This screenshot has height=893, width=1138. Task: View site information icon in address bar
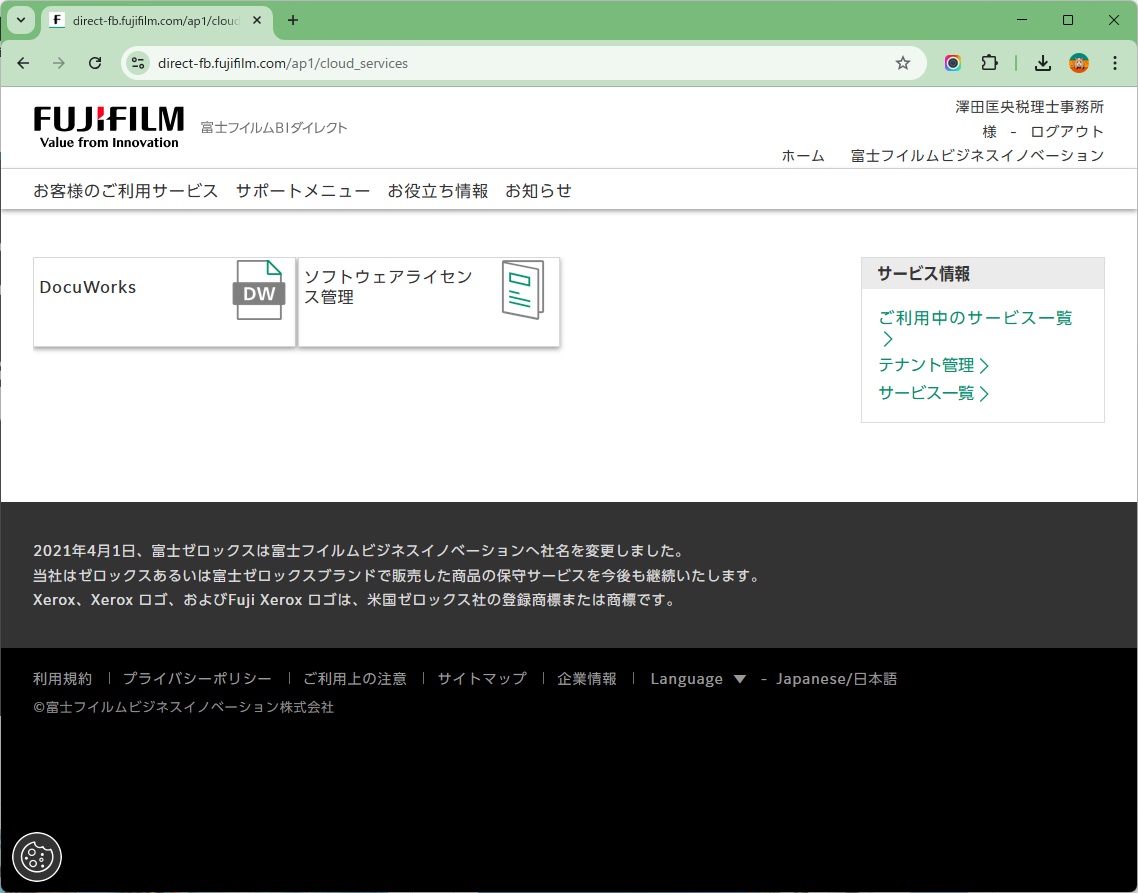[x=138, y=63]
